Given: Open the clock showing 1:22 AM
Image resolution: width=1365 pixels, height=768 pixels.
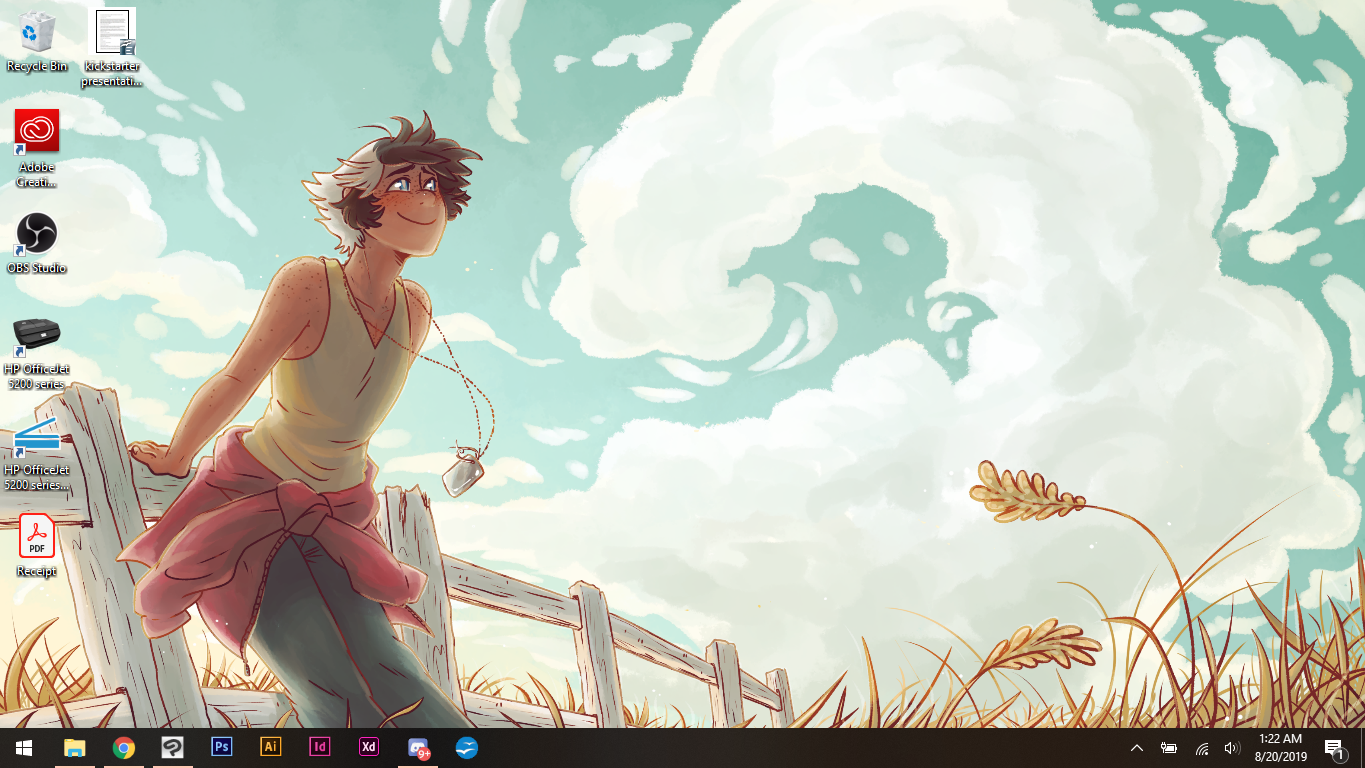Looking at the screenshot, I should click(1281, 748).
